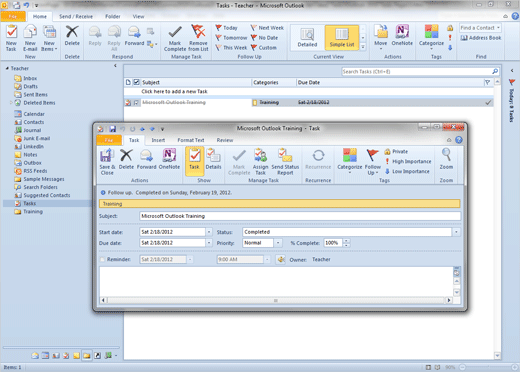The height and width of the screenshot is (372, 520).
Task: Click Complete column header checkbox icon
Action: [x=136, y=82]
